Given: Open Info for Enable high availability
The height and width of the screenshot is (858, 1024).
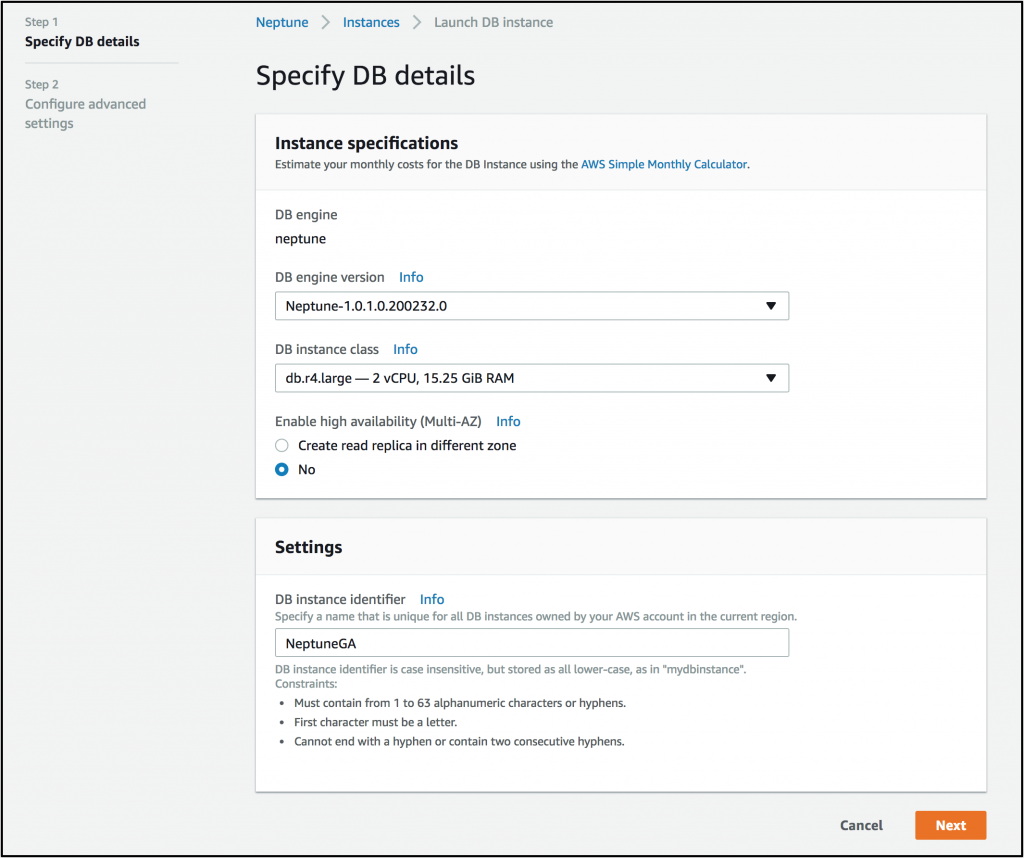Looking at the screenshot, I should [x=508, y=421].
